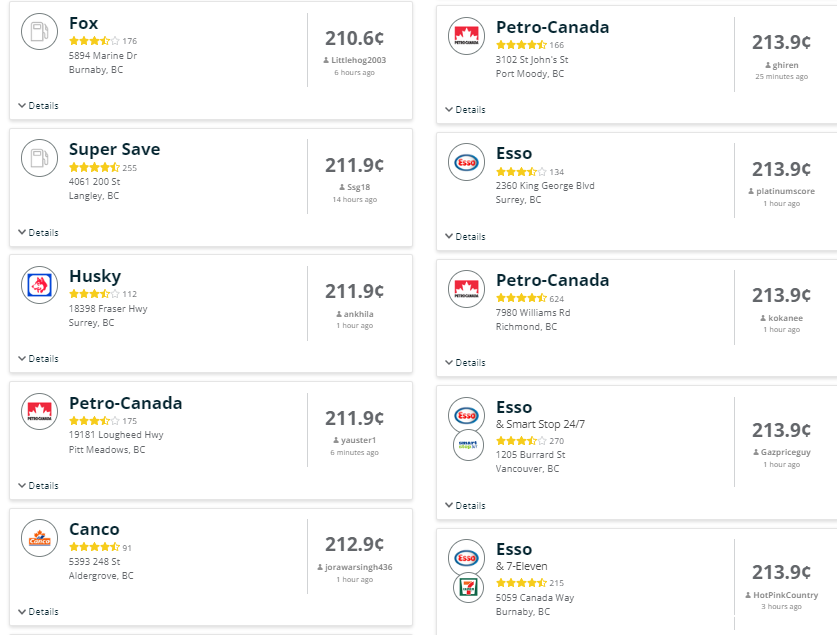Screen dimensions: 837x635
Task: Click the 7-Eleven logo icon
Action: point(468,587)
